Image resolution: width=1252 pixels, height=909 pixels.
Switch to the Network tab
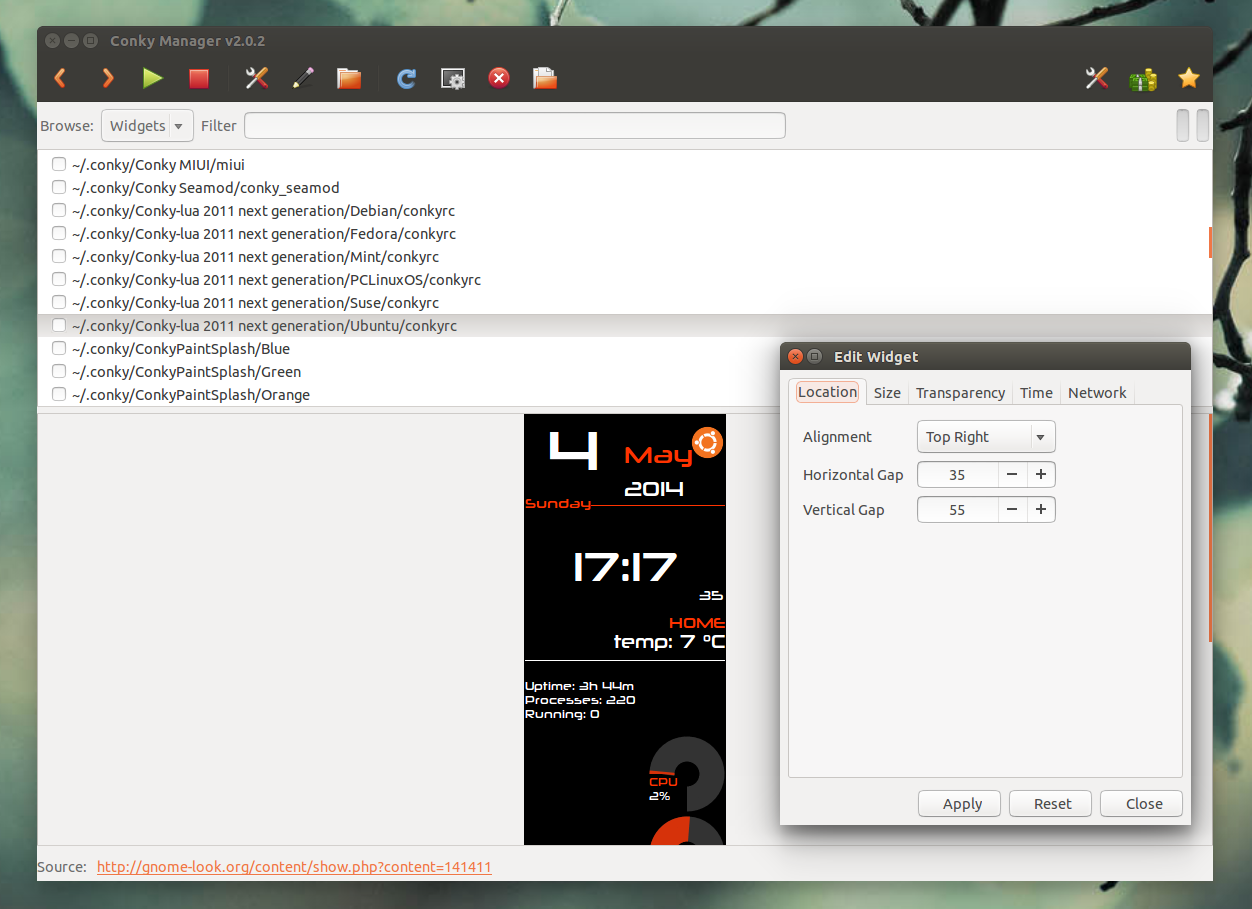pyautogui.click(x=1097, y=393)
